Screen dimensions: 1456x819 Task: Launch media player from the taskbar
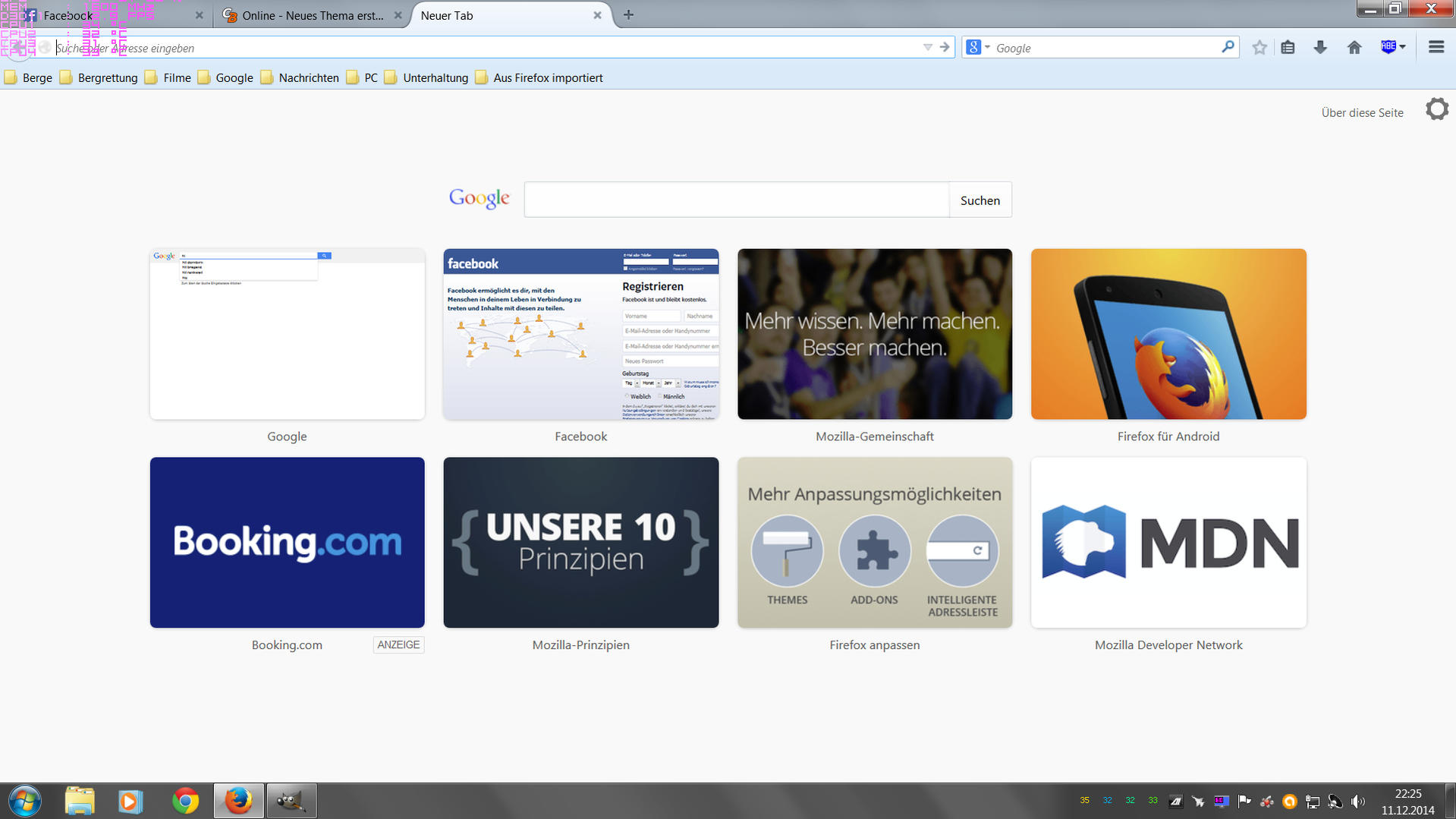(x=130, y=801)
